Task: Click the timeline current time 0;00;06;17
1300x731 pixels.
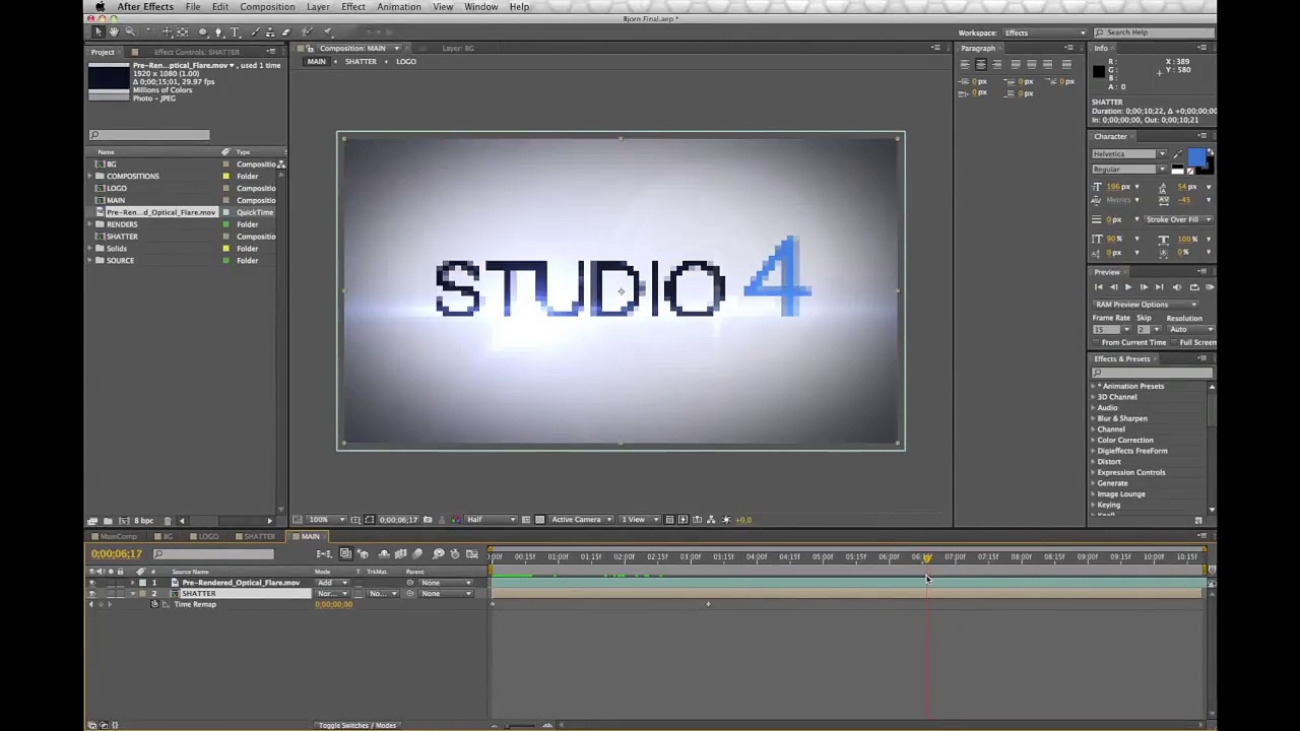Action: click(x=116, y=554)
